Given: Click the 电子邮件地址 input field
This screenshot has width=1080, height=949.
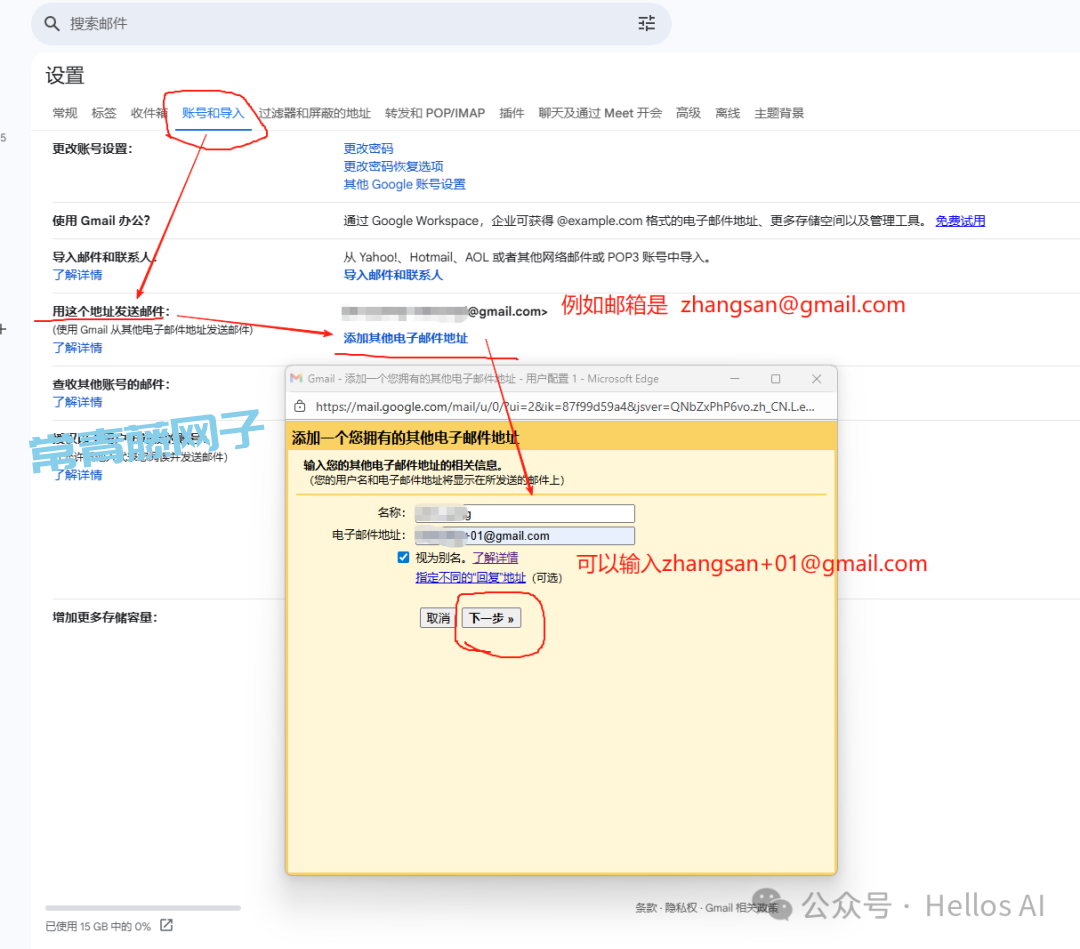Looking at the screenshot, I should pos(525,536).
